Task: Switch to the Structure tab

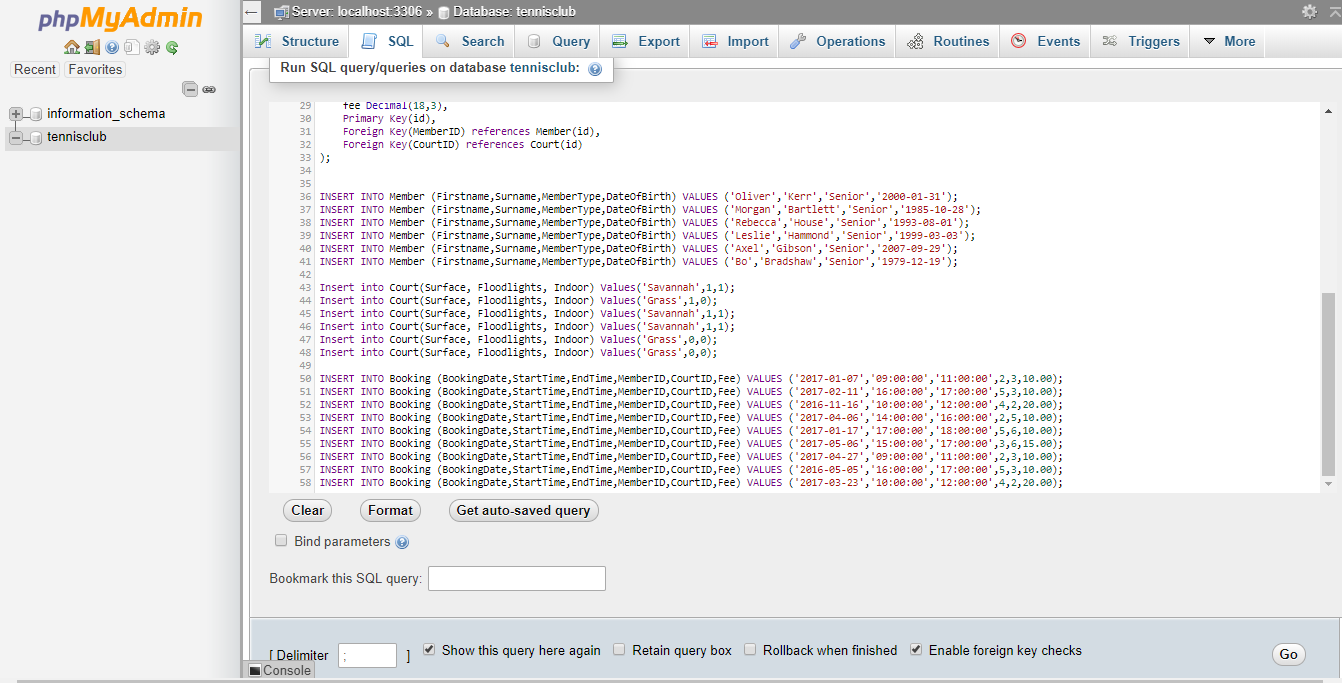Action: point(297,41)
